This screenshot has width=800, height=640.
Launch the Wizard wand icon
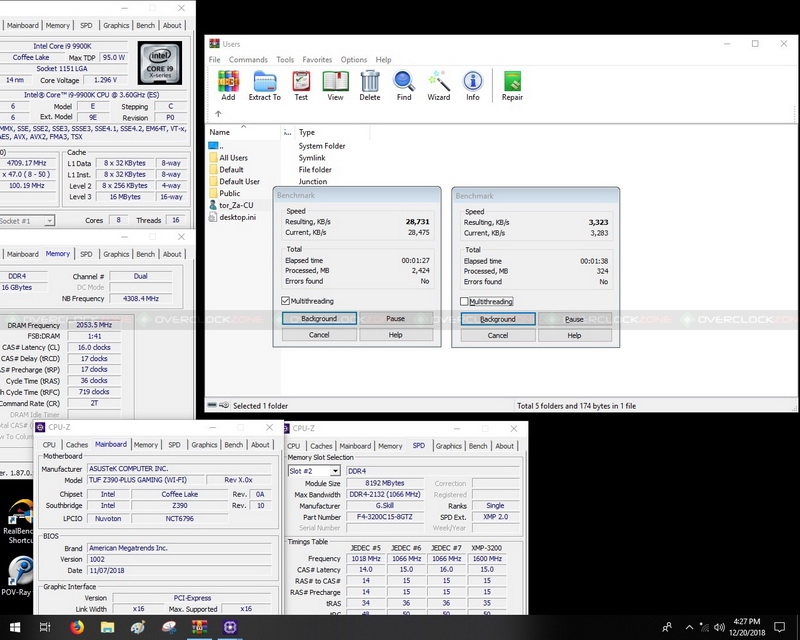439,86
